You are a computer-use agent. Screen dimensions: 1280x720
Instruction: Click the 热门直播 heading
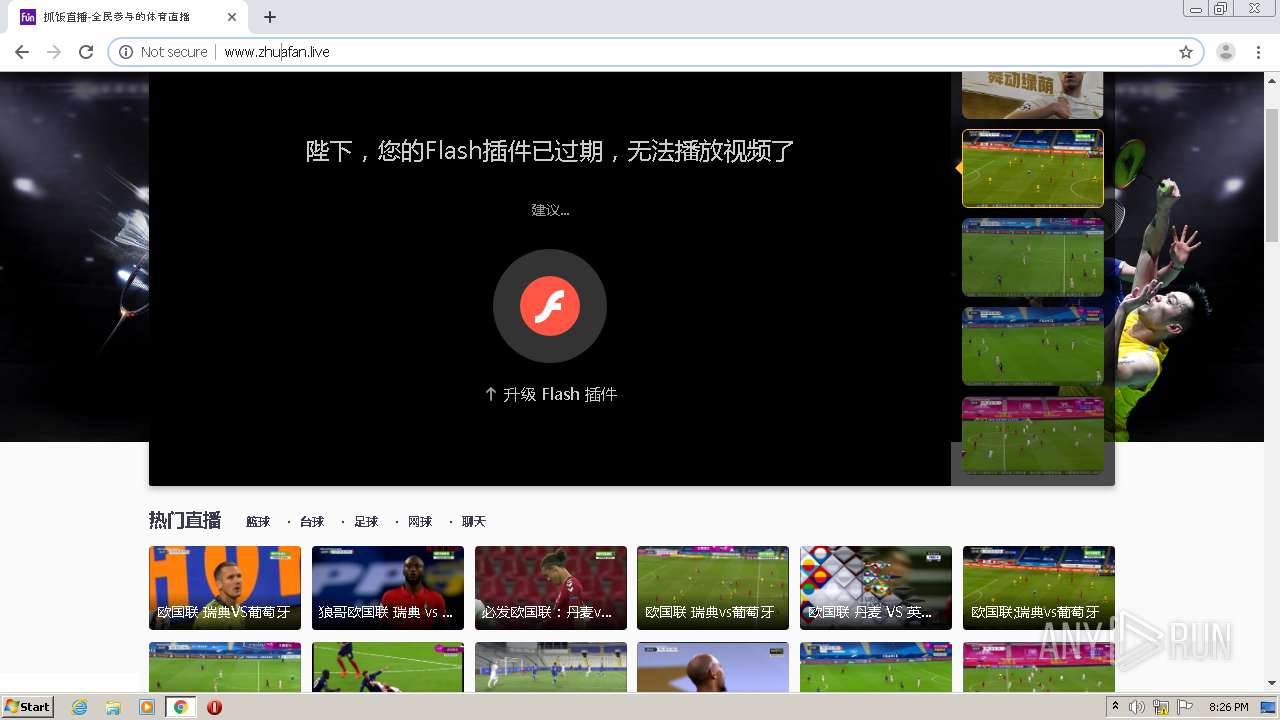(x=185, y=521)
